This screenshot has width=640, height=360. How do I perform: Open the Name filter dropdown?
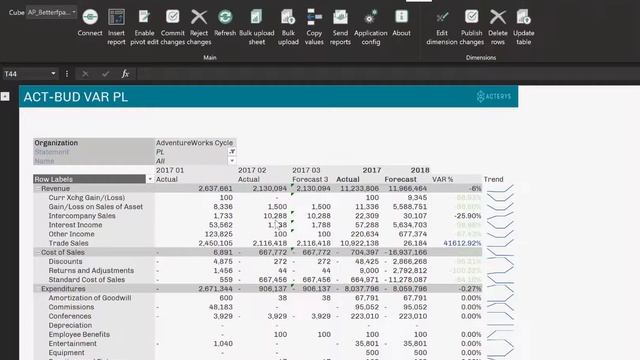(x=232, y=161)
